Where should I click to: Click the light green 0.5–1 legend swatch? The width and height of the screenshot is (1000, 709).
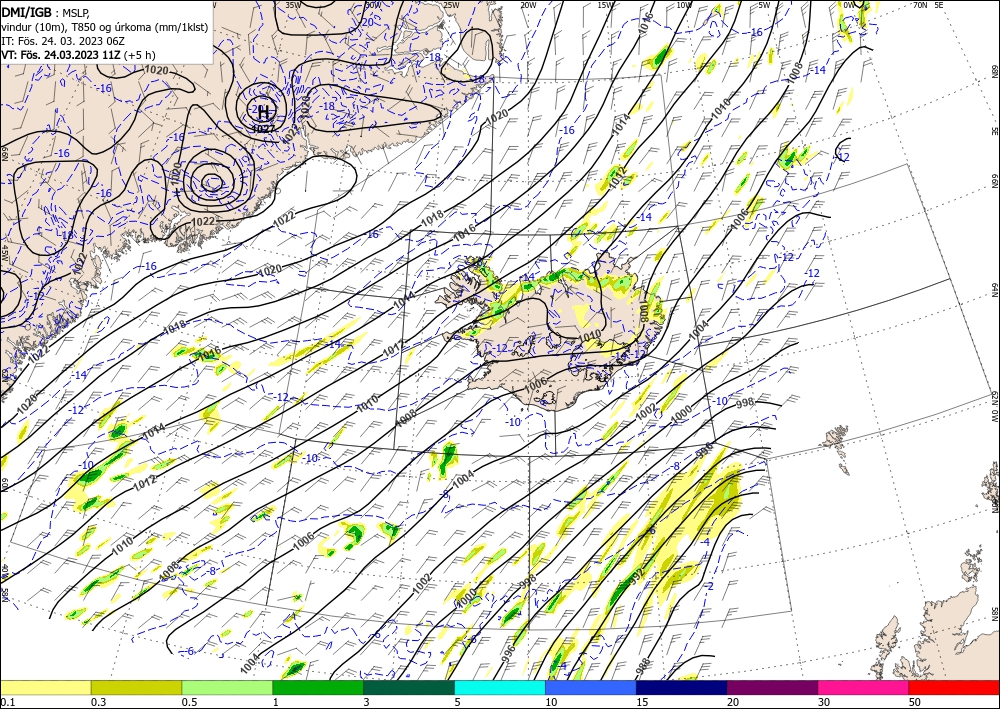click(x=227, y=687)
